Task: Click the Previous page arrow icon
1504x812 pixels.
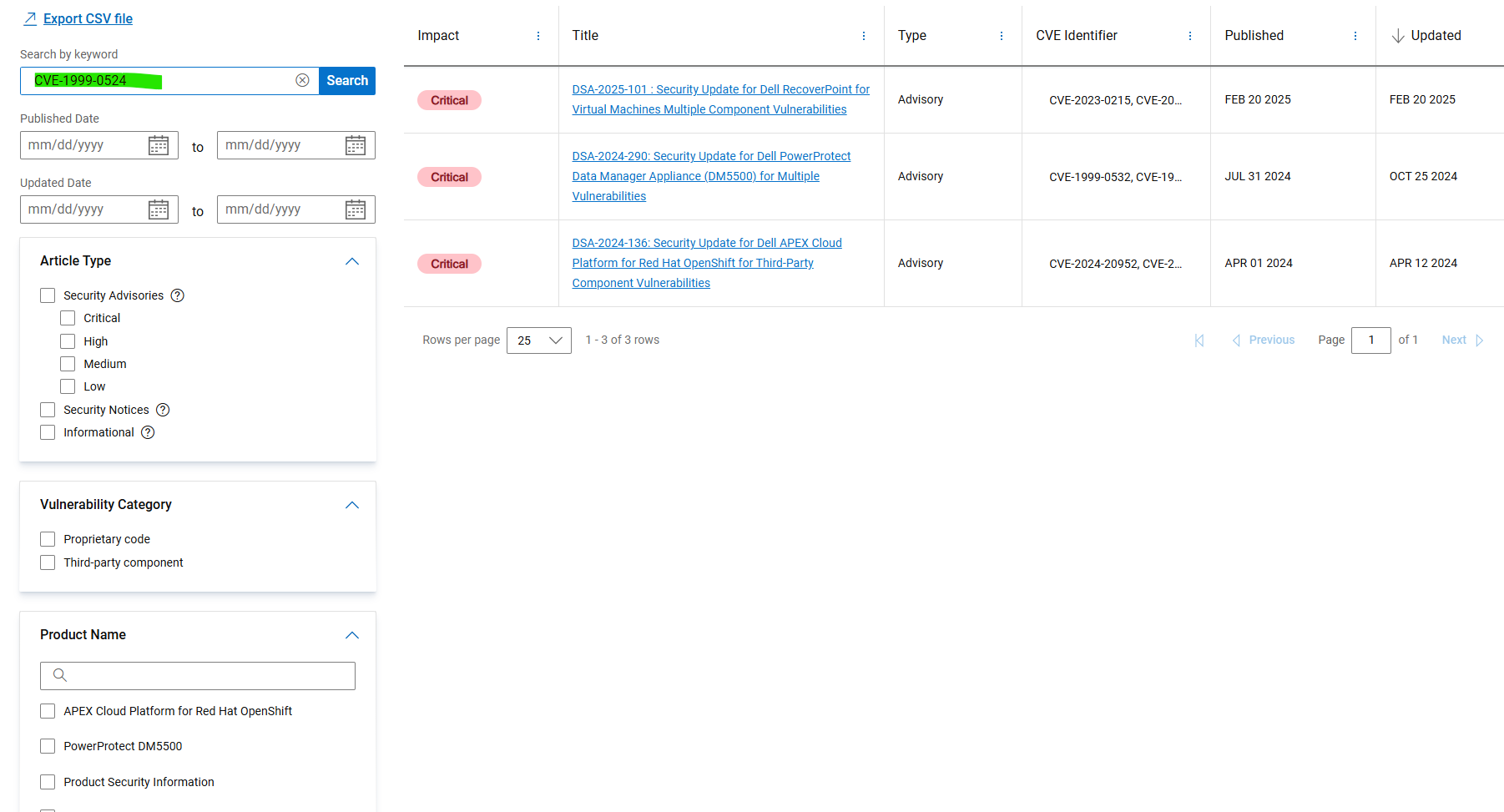Action: pyautogui.click(x=1236, y=340)
